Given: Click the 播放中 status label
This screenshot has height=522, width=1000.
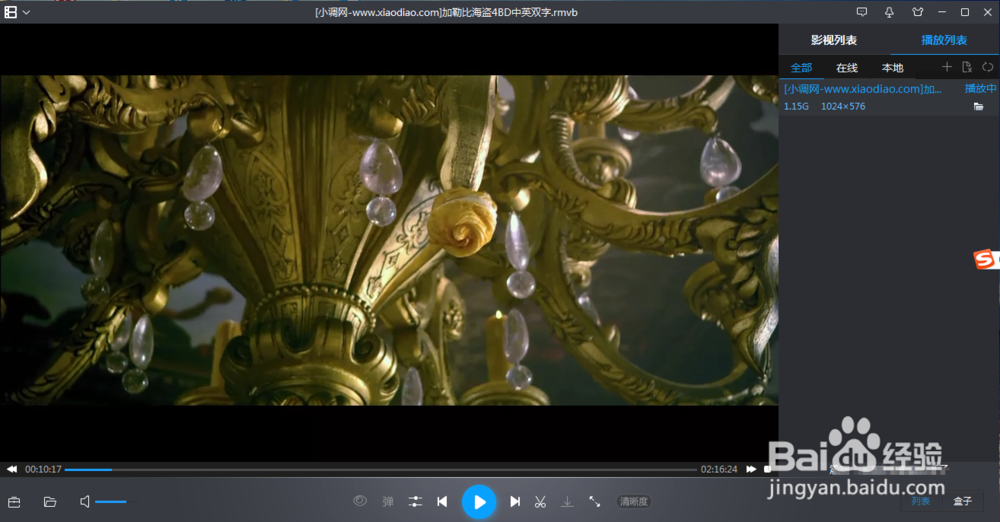Looking at the screenshot, I should [980, 89].
